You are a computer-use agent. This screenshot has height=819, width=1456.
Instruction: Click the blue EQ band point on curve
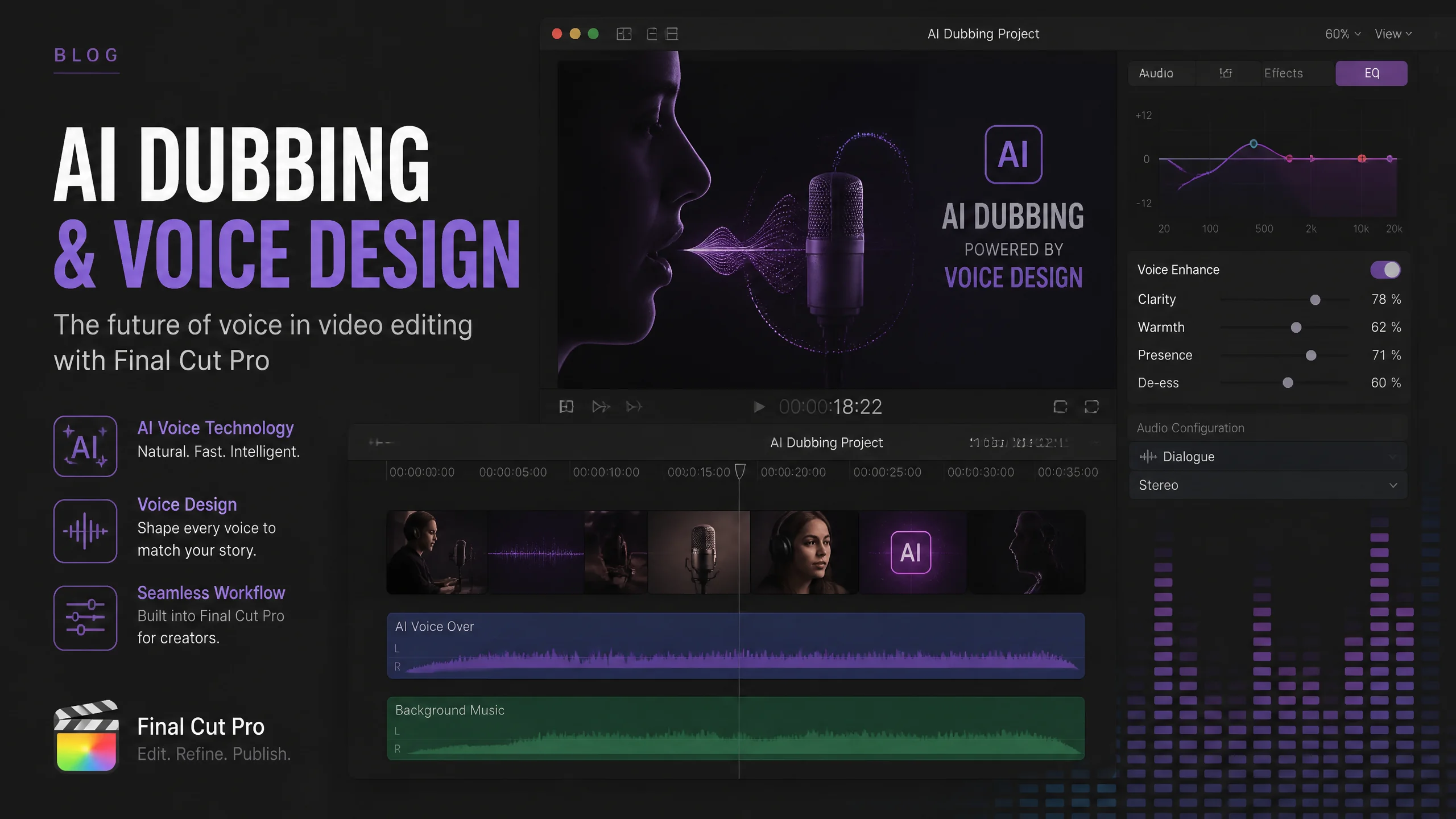tap(1254, 144)
